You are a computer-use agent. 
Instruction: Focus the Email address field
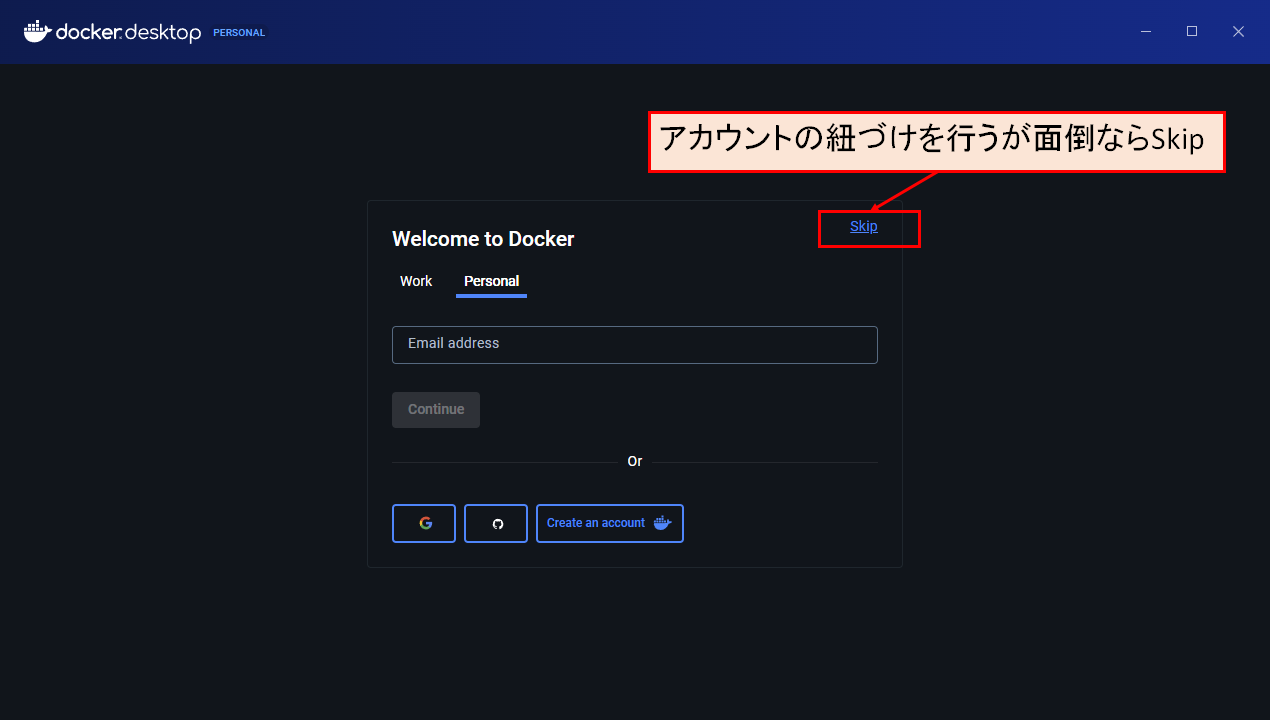point(635,345)
